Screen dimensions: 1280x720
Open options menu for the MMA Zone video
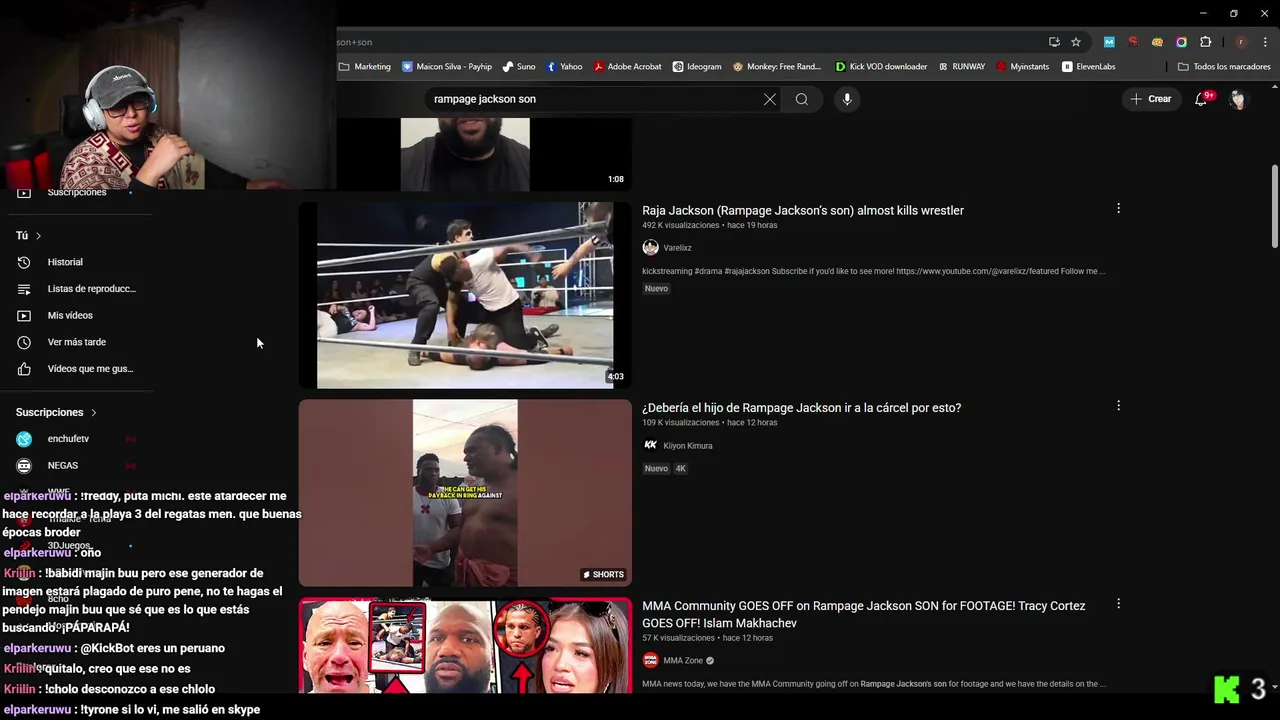pos(1118,604)
